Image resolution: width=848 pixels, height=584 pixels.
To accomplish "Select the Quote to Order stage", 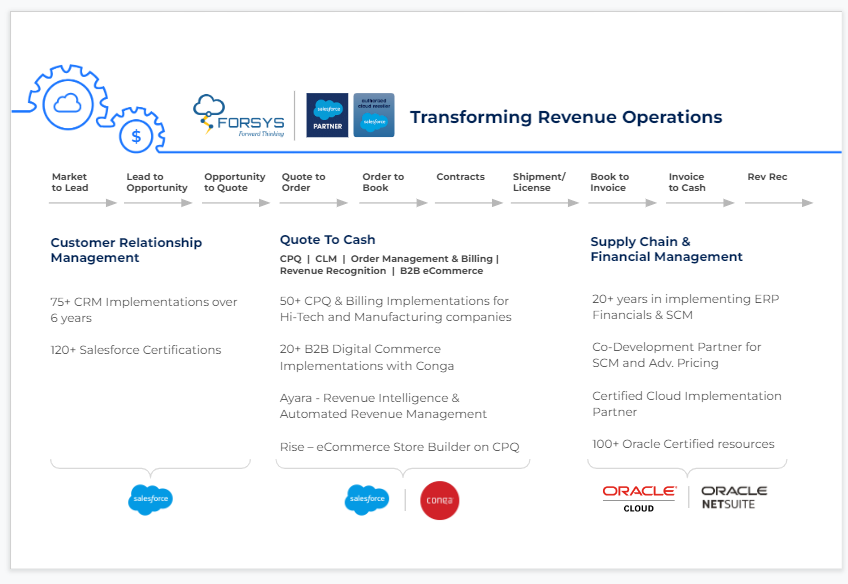I will pos(303,182).
